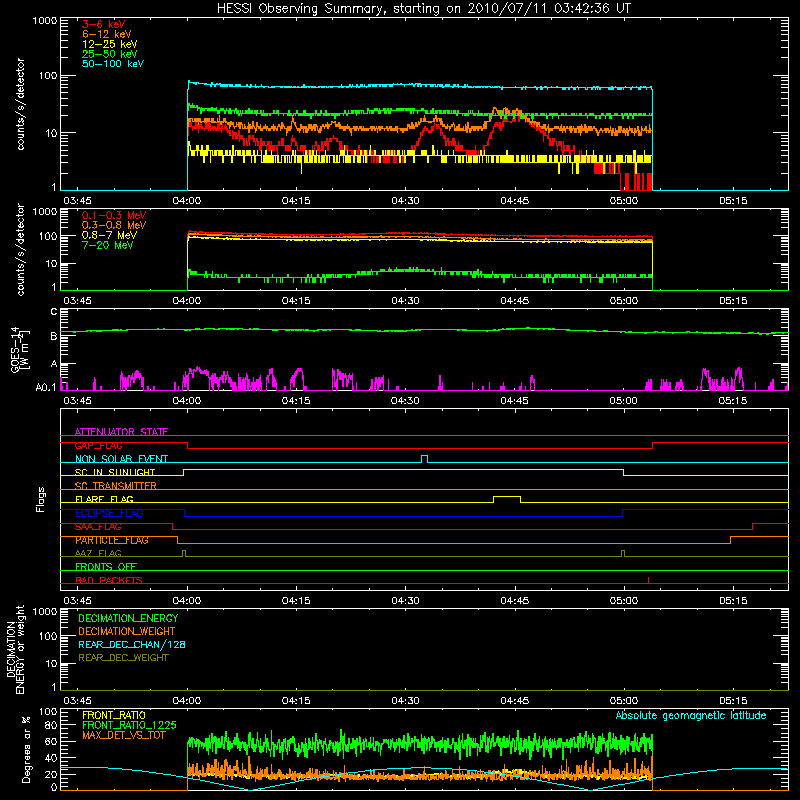
Task: Click the MAX_DET_VS_TOT legend label
Action: click(x=124, y=735)
